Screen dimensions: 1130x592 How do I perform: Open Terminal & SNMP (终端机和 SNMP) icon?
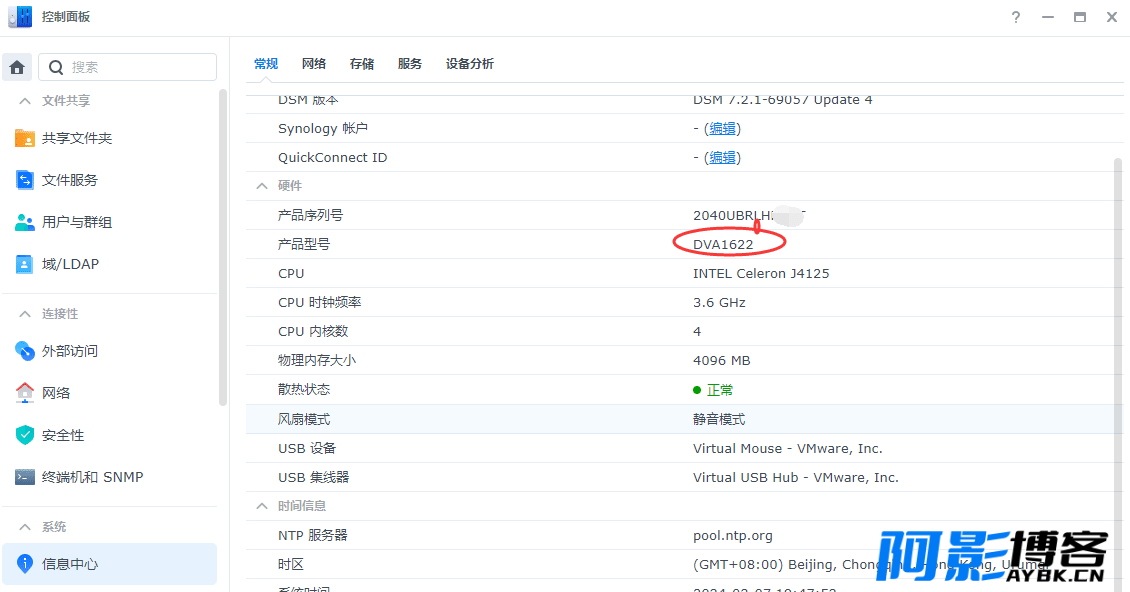click(25, 477)
